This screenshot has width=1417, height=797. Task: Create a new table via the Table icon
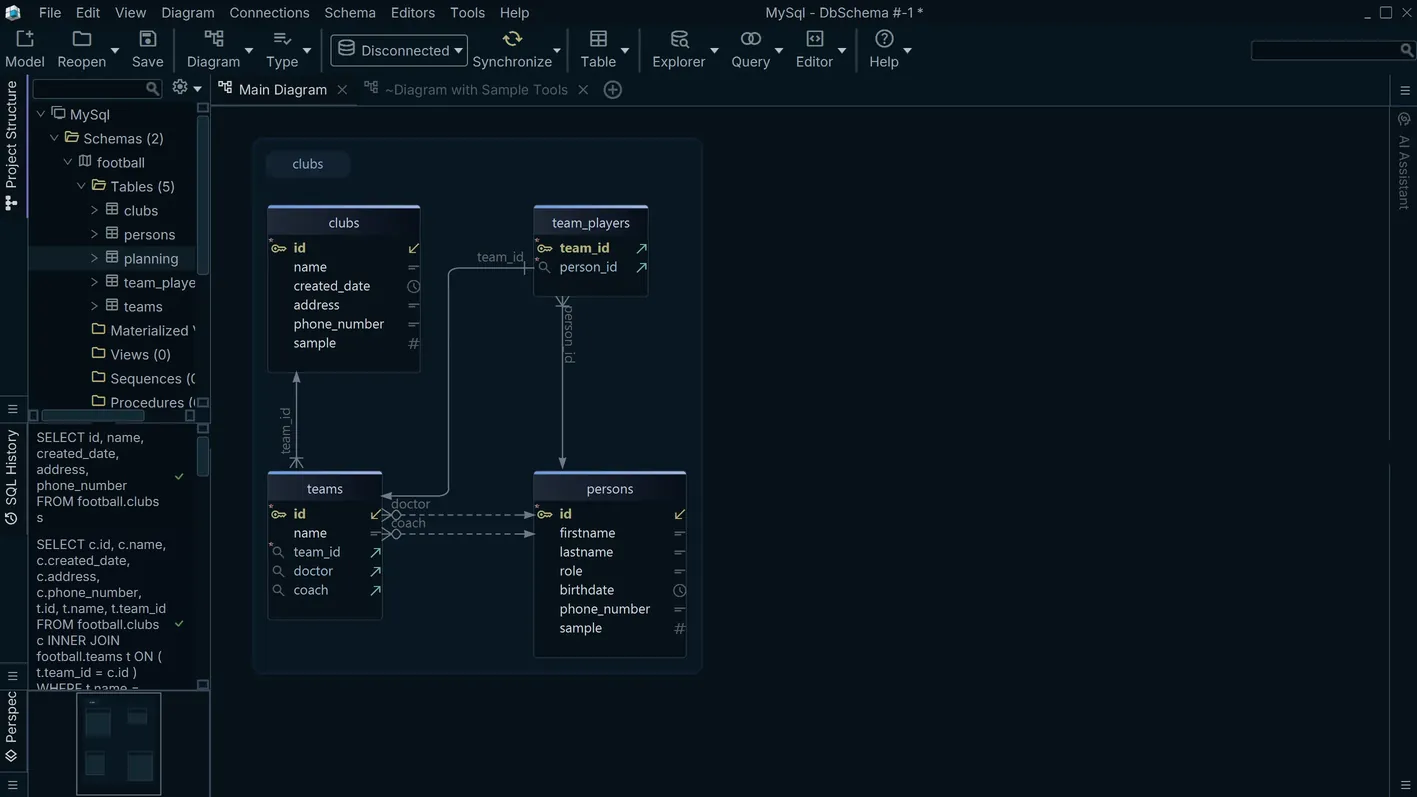pos(597,38)
